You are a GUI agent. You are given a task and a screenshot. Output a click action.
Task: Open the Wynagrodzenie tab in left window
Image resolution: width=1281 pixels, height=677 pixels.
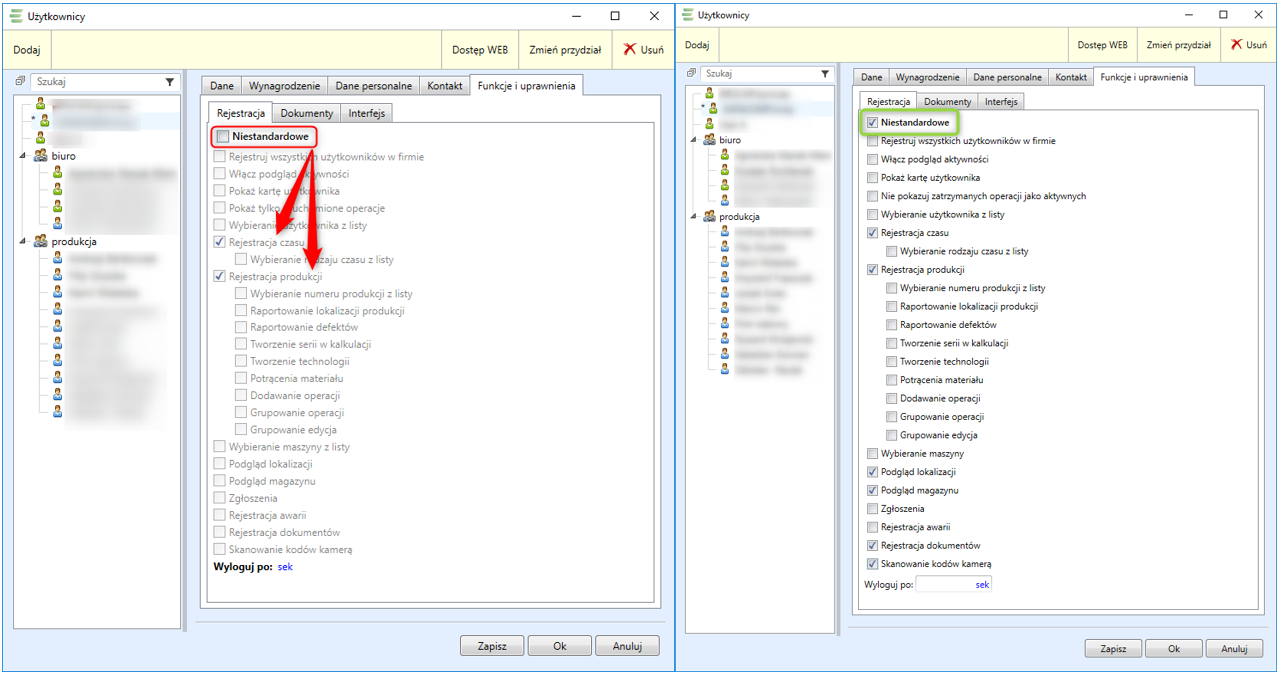tap(283, 86)
